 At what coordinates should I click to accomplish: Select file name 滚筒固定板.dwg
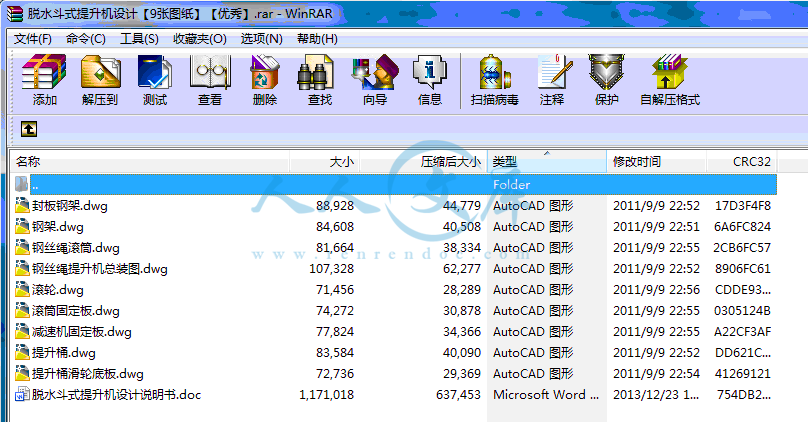pyautogui.click(x=76, y=311)
